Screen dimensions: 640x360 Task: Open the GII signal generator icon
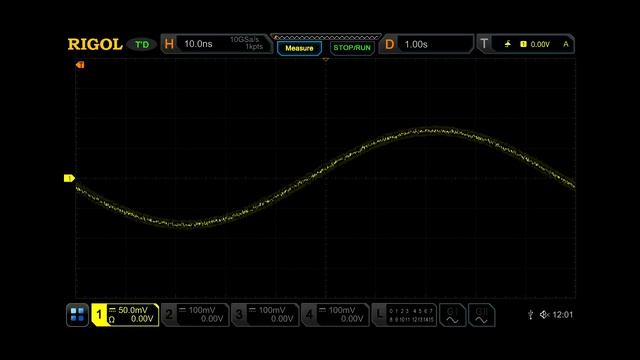(481, 315)
